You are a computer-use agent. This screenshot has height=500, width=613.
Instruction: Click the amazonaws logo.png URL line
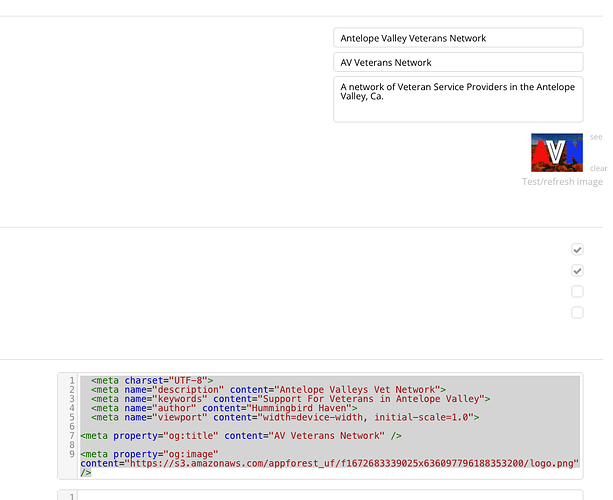[329, 463]
